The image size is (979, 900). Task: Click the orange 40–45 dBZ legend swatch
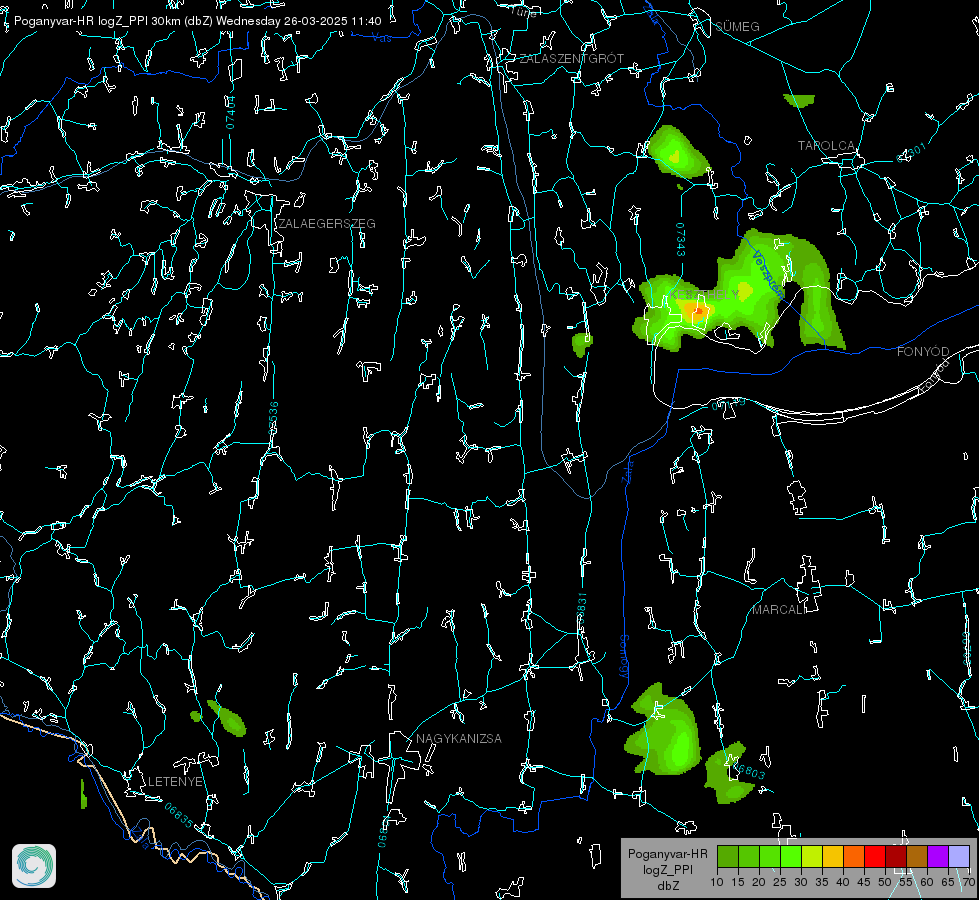854,856
